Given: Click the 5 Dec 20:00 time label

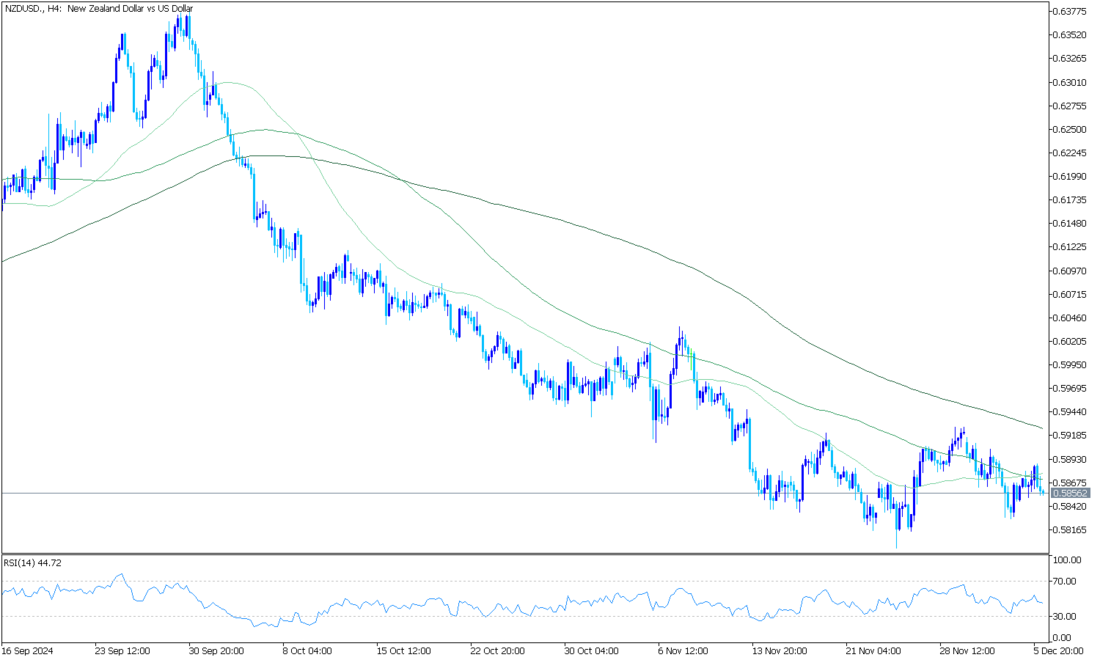Looking at the screenshot, I should coord(1061,651).
